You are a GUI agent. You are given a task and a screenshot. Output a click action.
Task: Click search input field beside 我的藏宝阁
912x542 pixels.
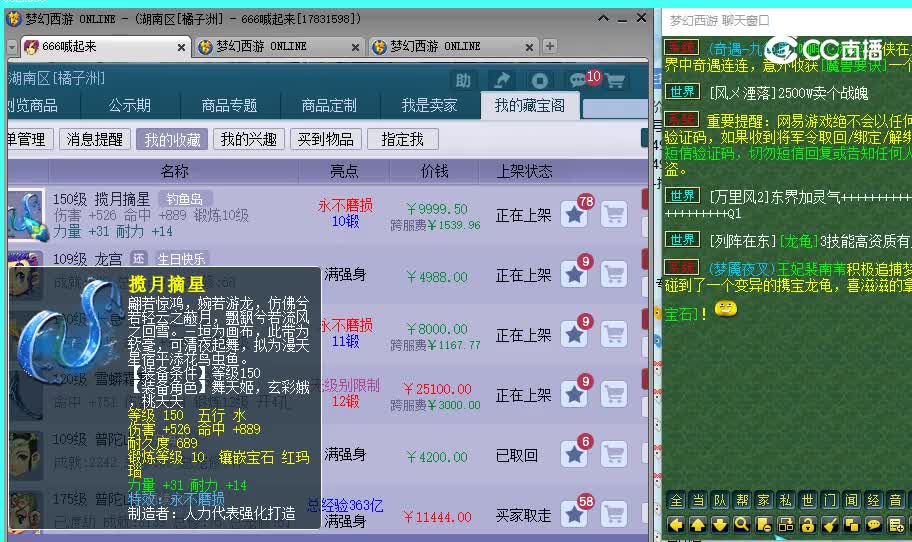point(615,108)
